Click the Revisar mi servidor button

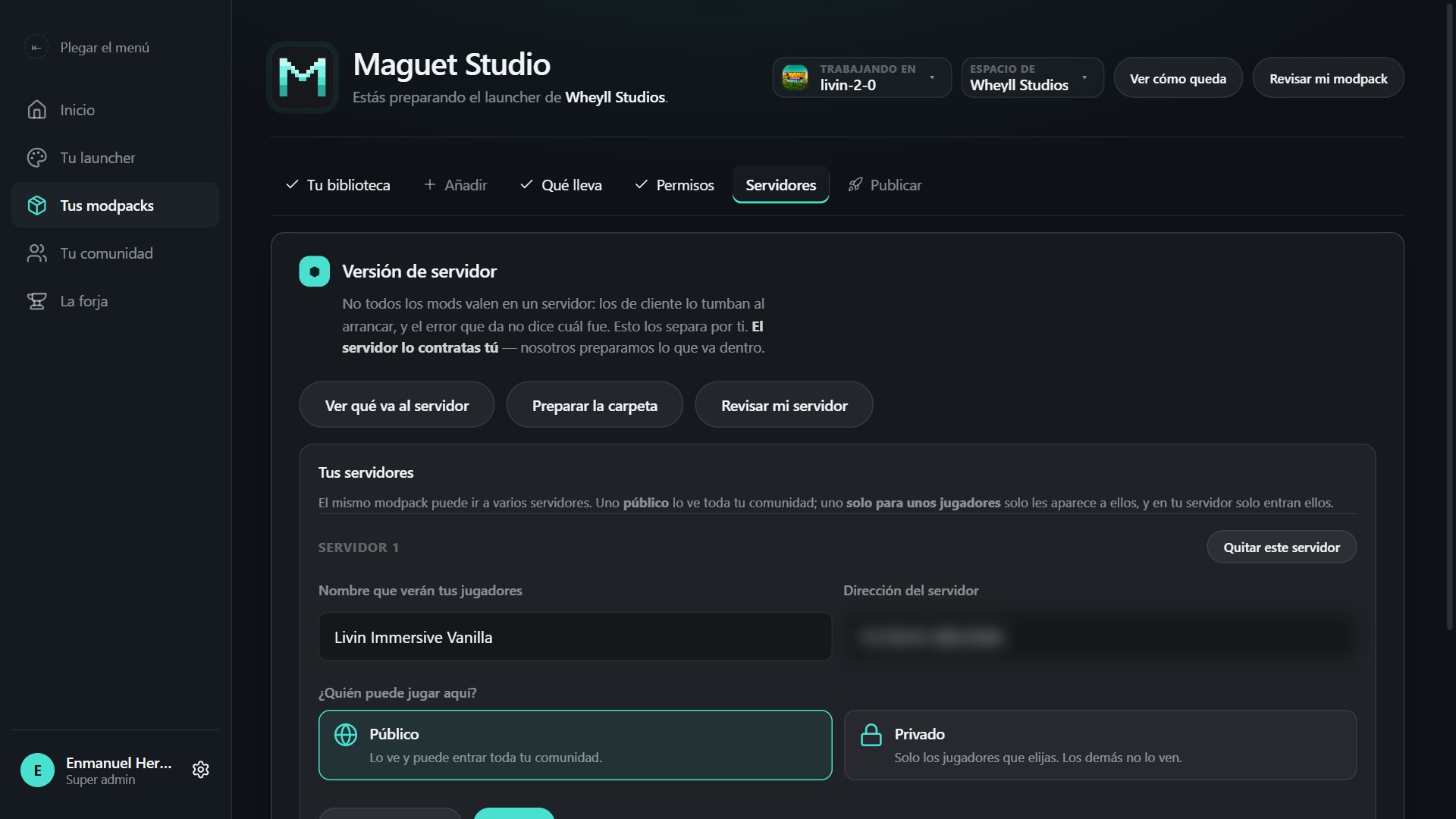[x=784, y=405]
